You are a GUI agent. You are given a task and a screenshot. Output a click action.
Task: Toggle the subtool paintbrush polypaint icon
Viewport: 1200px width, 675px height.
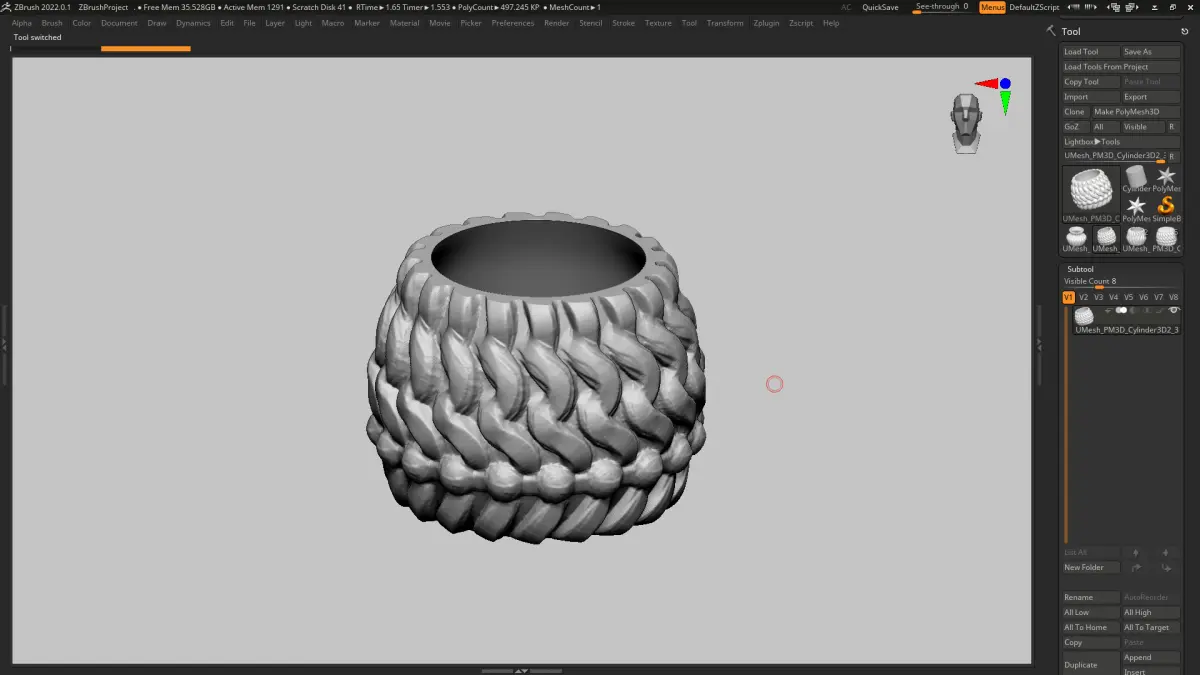click(1161, 311)
